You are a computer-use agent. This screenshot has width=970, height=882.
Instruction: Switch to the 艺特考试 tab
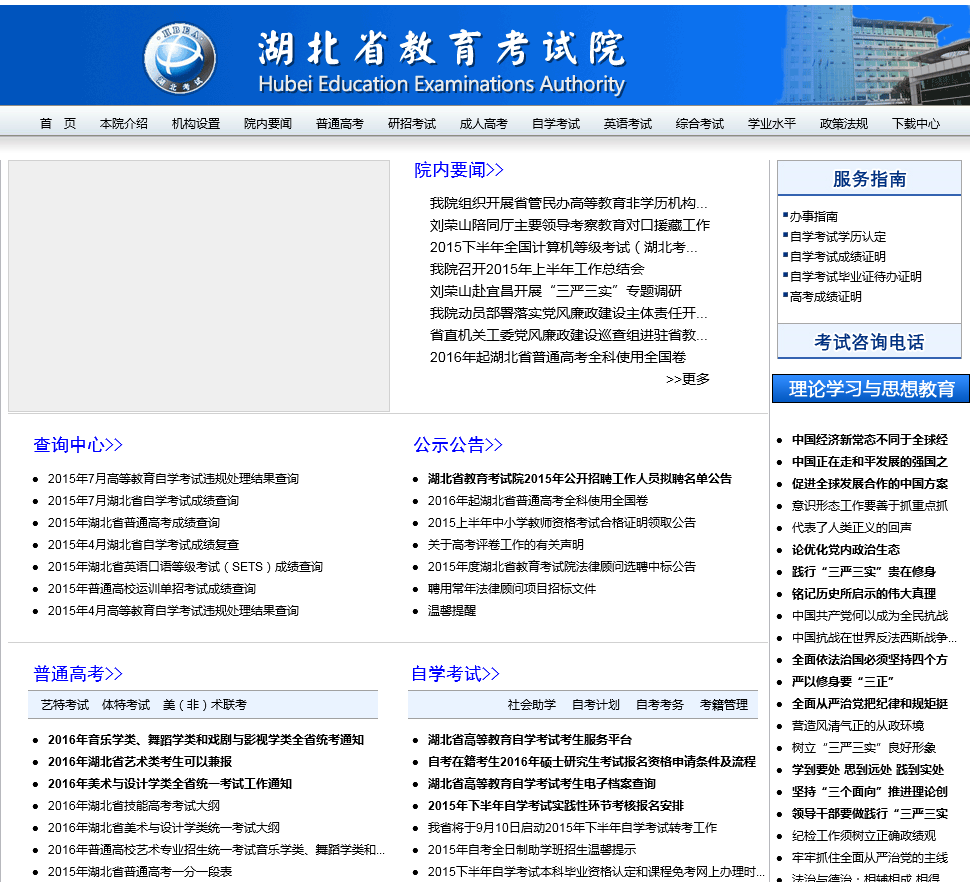point(65,705)
